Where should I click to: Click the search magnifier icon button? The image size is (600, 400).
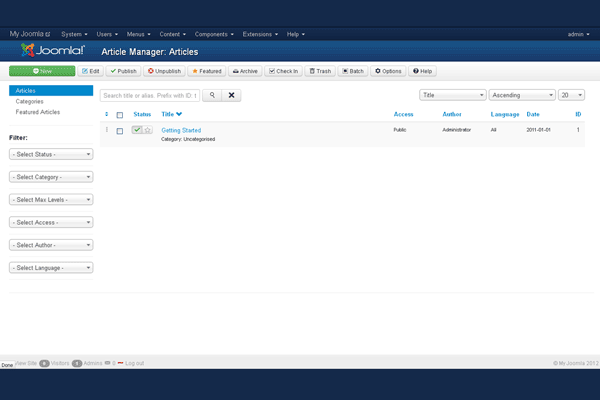pyautogui.click(x=212, y=95)
